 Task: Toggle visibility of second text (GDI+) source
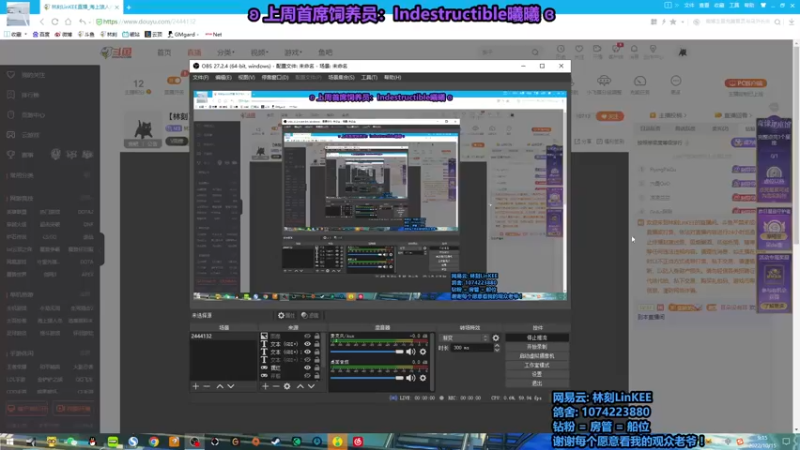point(307,352)
